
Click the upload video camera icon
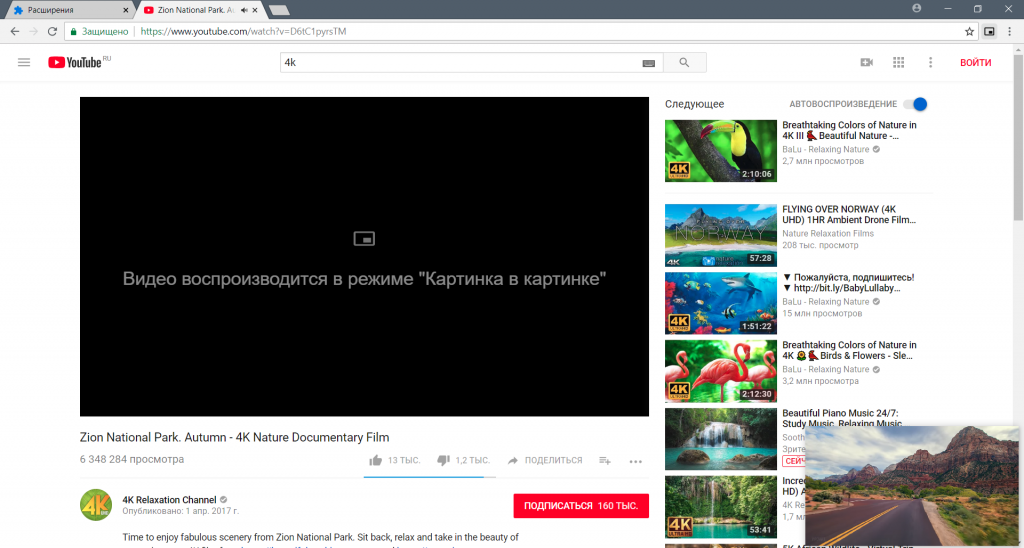866,62
